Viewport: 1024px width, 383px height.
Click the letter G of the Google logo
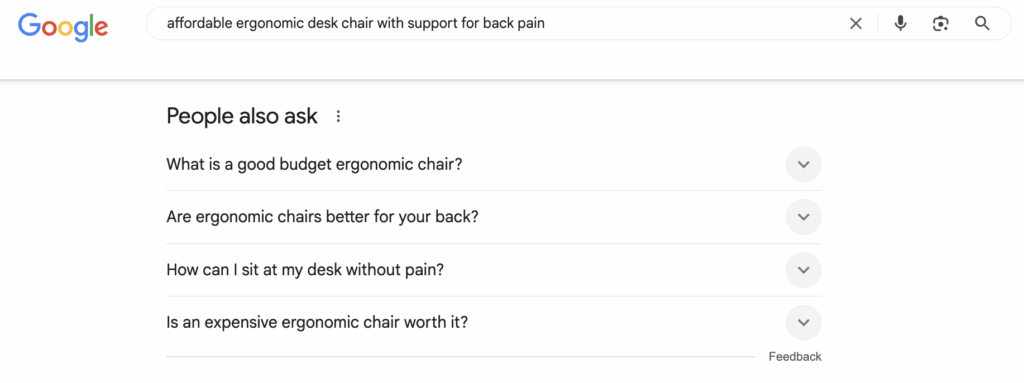click(29, 25)
